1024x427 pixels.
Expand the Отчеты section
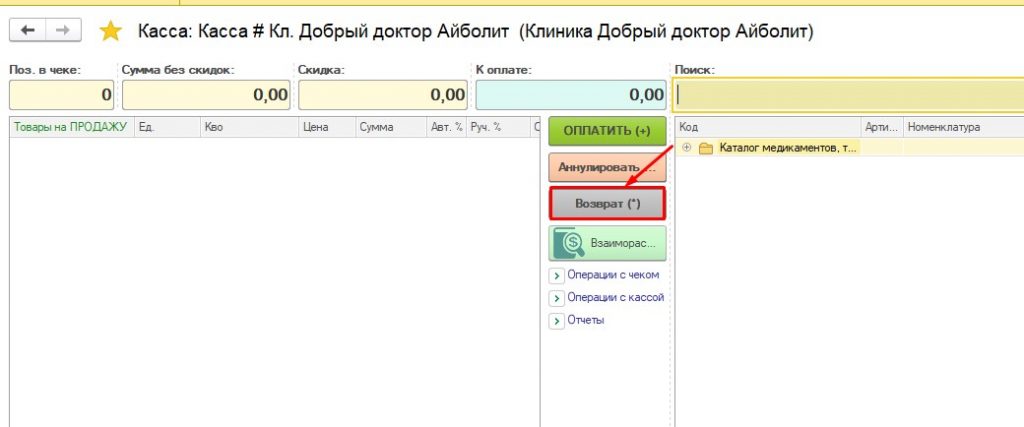pos(556,321)
